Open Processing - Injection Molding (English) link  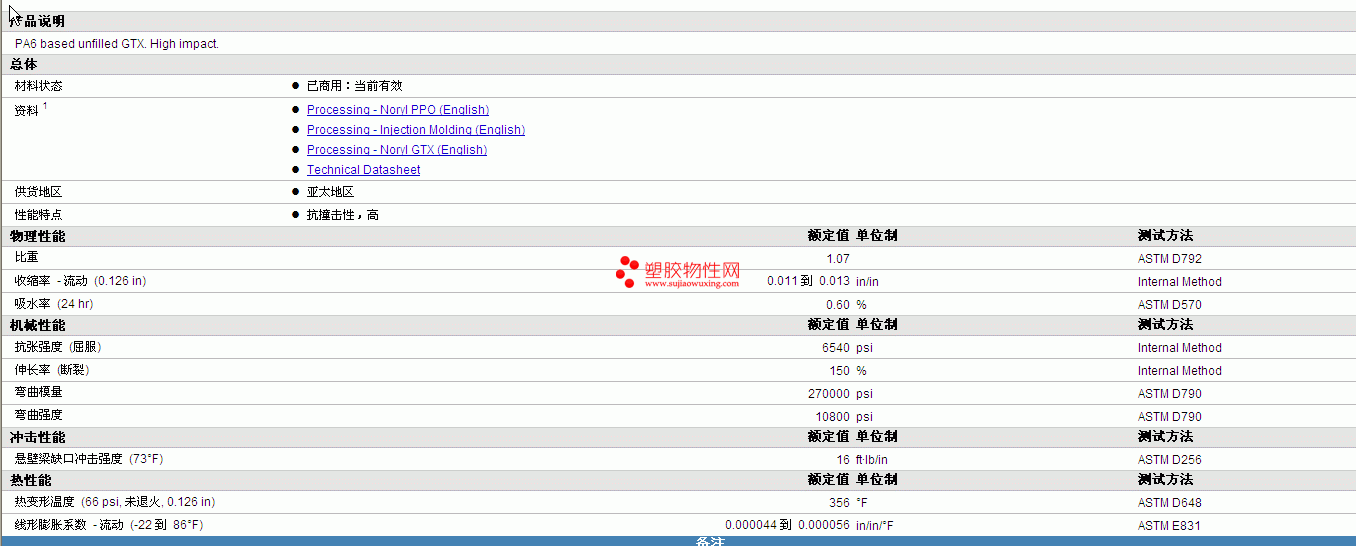tap(416, 130)
